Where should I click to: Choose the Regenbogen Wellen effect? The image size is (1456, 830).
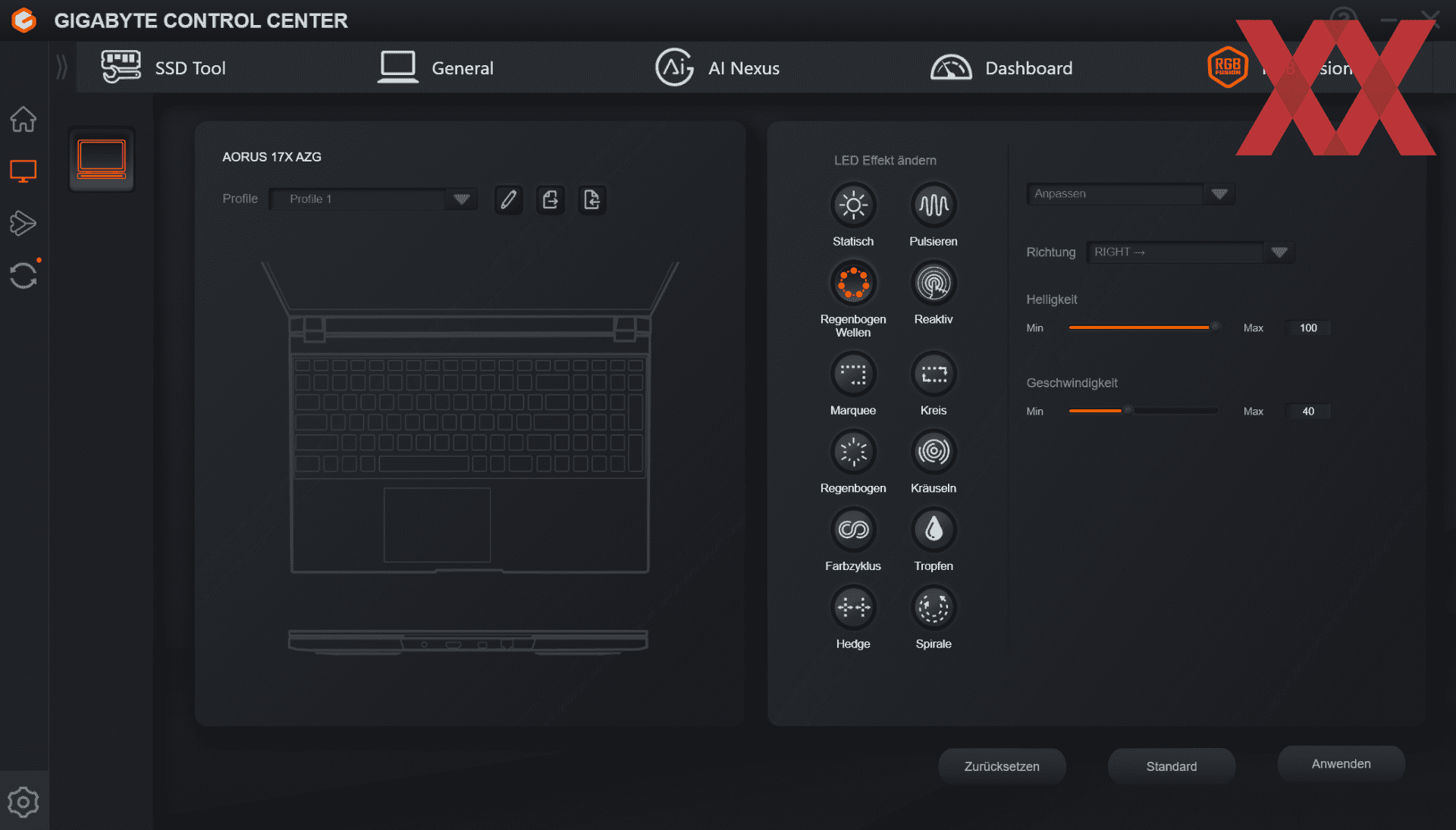coord(853,283)
